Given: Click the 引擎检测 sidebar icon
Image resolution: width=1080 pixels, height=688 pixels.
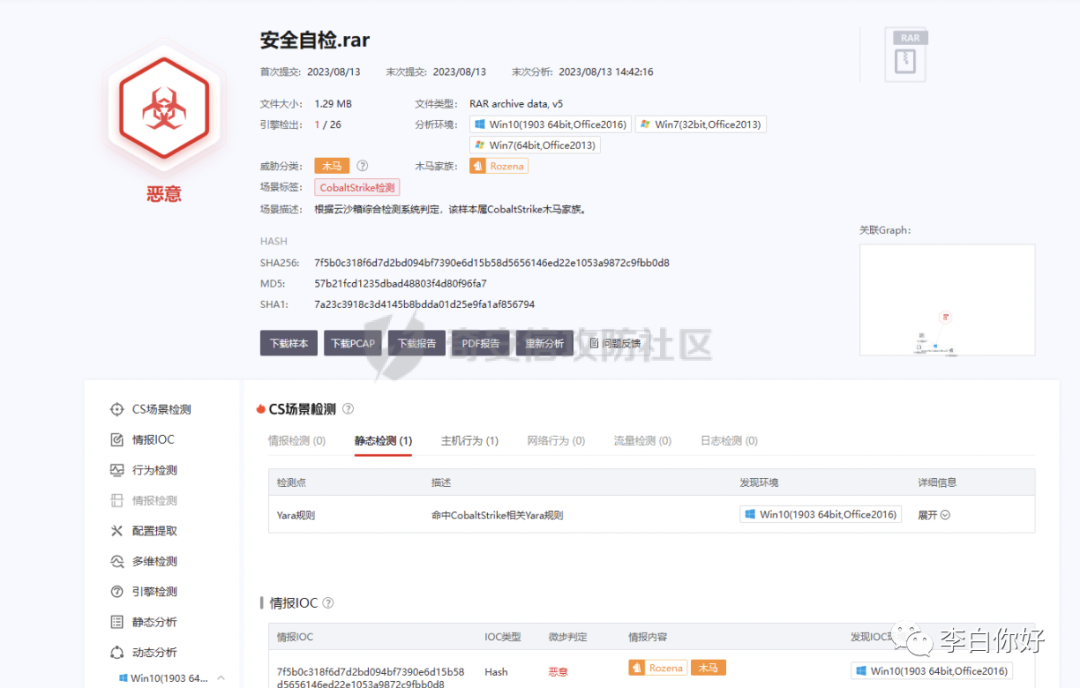Looking at the screenshot, I should [116, 592].
